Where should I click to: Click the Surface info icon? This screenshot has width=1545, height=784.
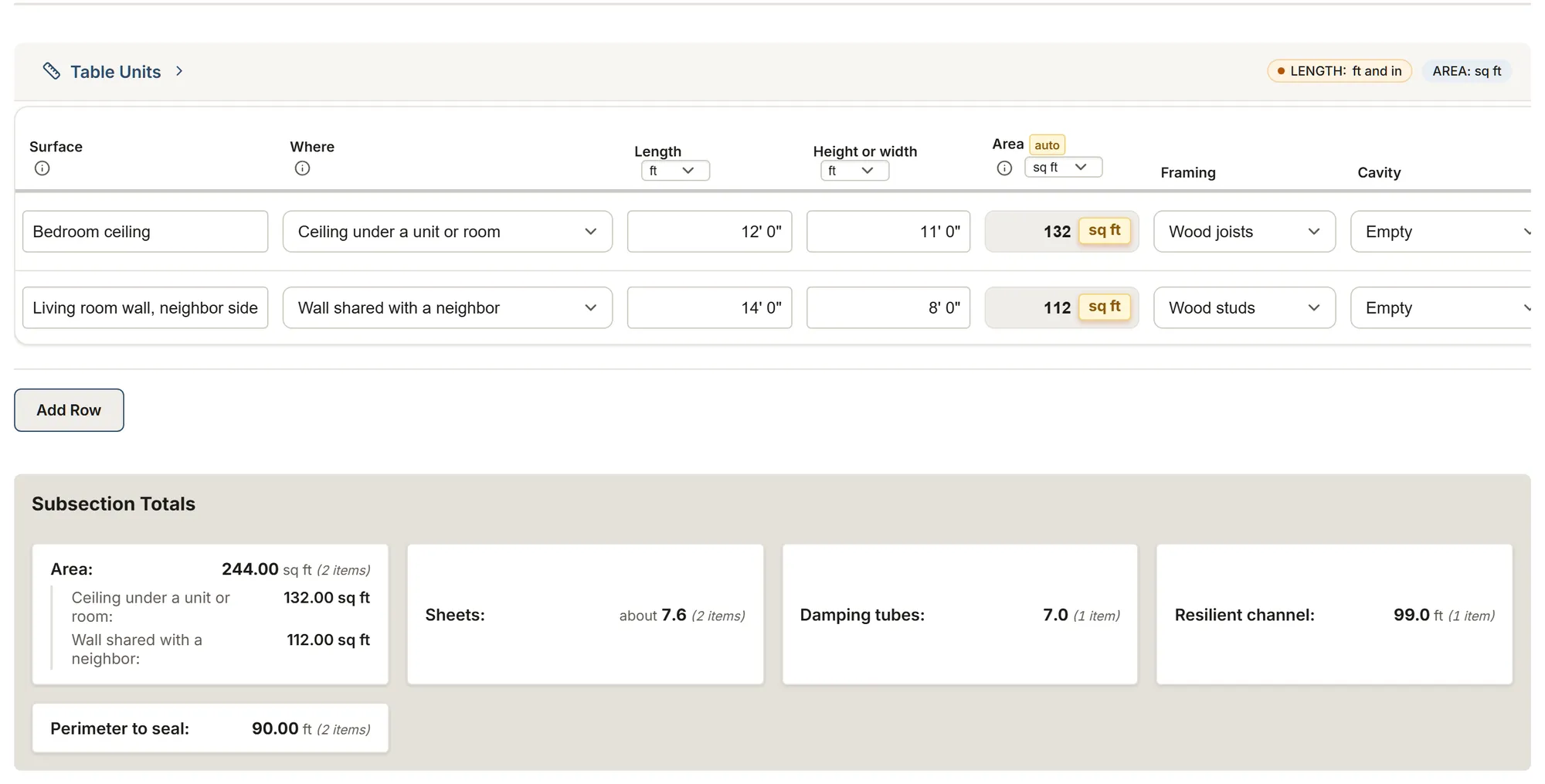pyautogui.click(x=42, y=168)
